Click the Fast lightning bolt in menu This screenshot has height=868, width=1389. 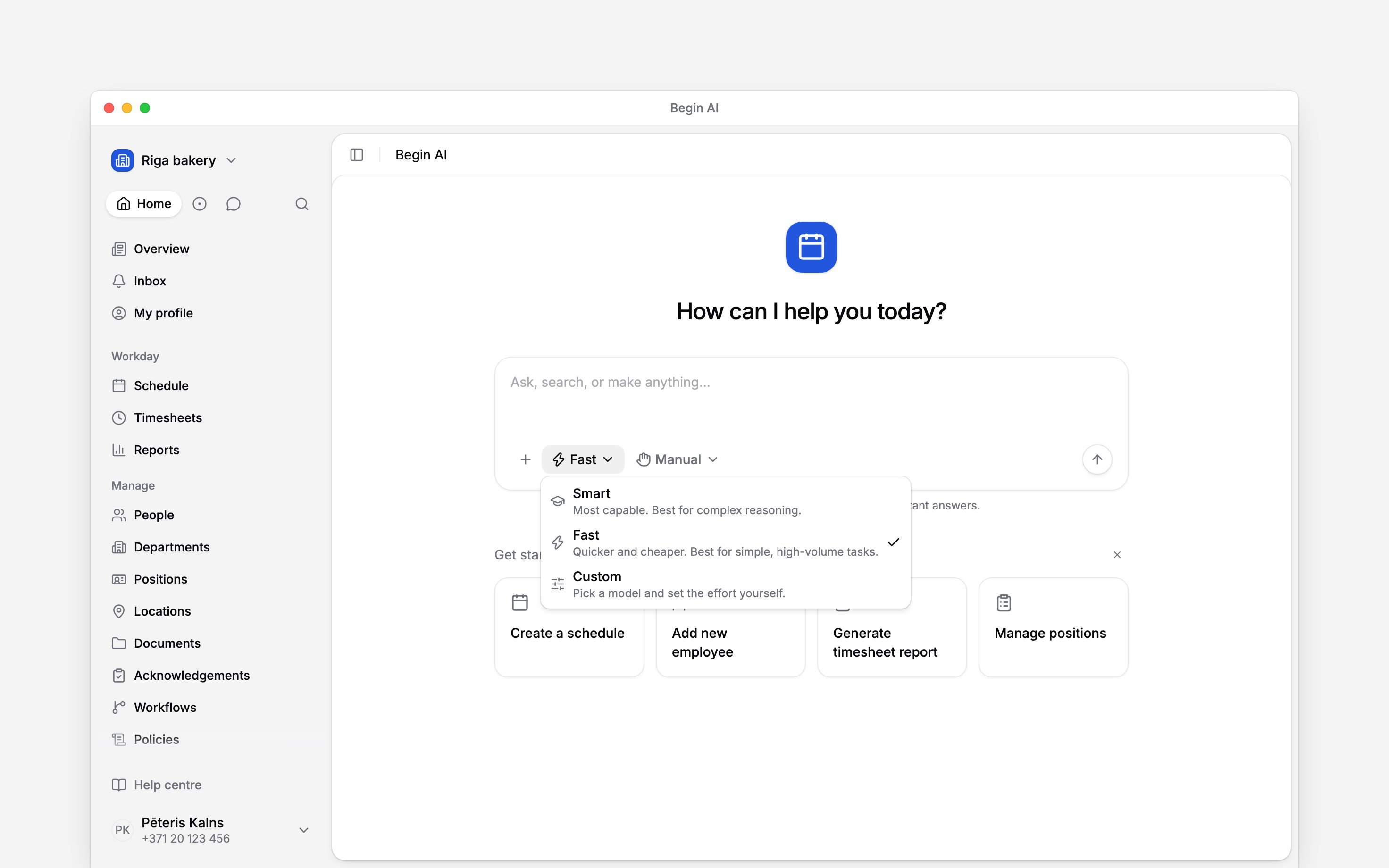click(x=557, y=542)
